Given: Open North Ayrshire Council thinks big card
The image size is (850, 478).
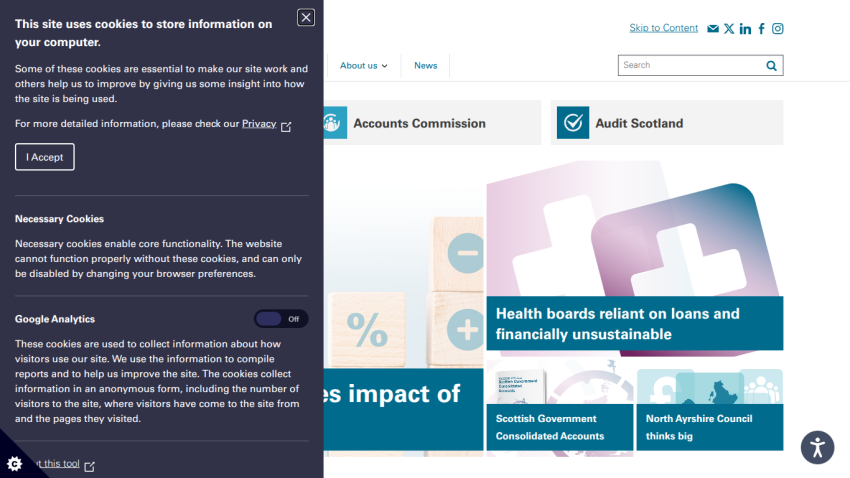Looking at the screenshot, I should coord(710,427).
